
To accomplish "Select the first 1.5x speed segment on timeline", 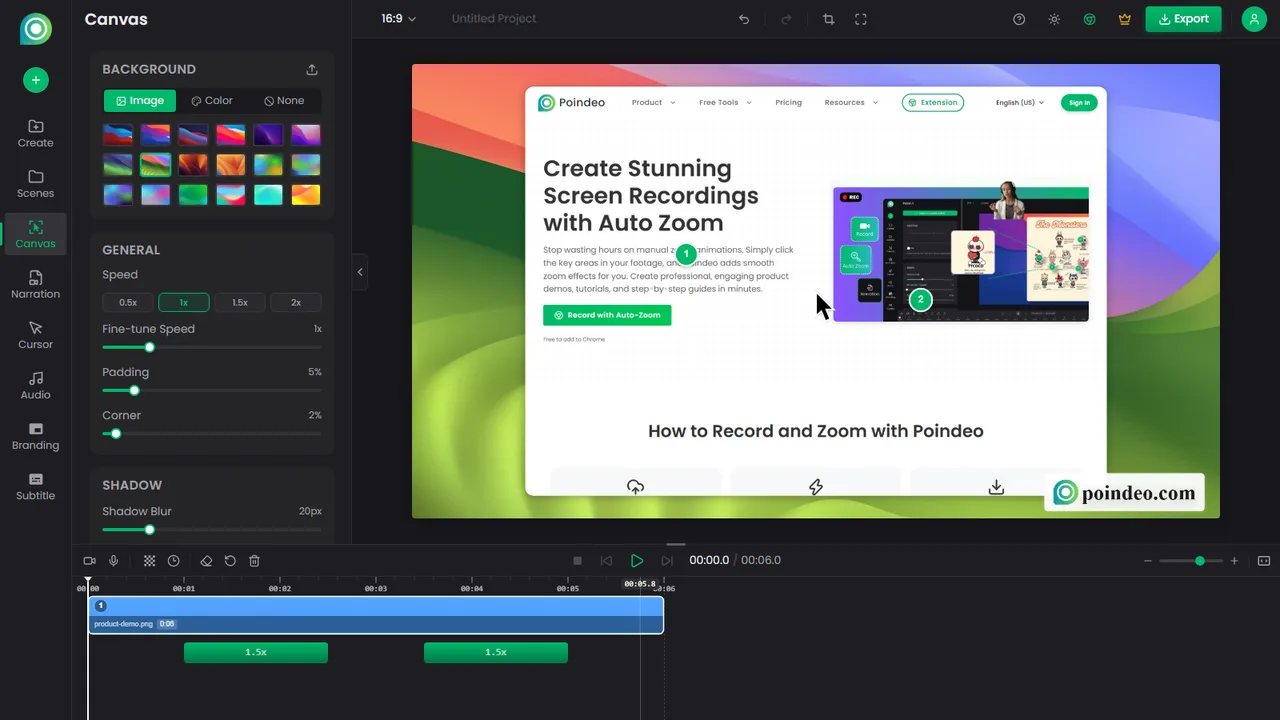I will pyautogui.click(x=256, y=652).
